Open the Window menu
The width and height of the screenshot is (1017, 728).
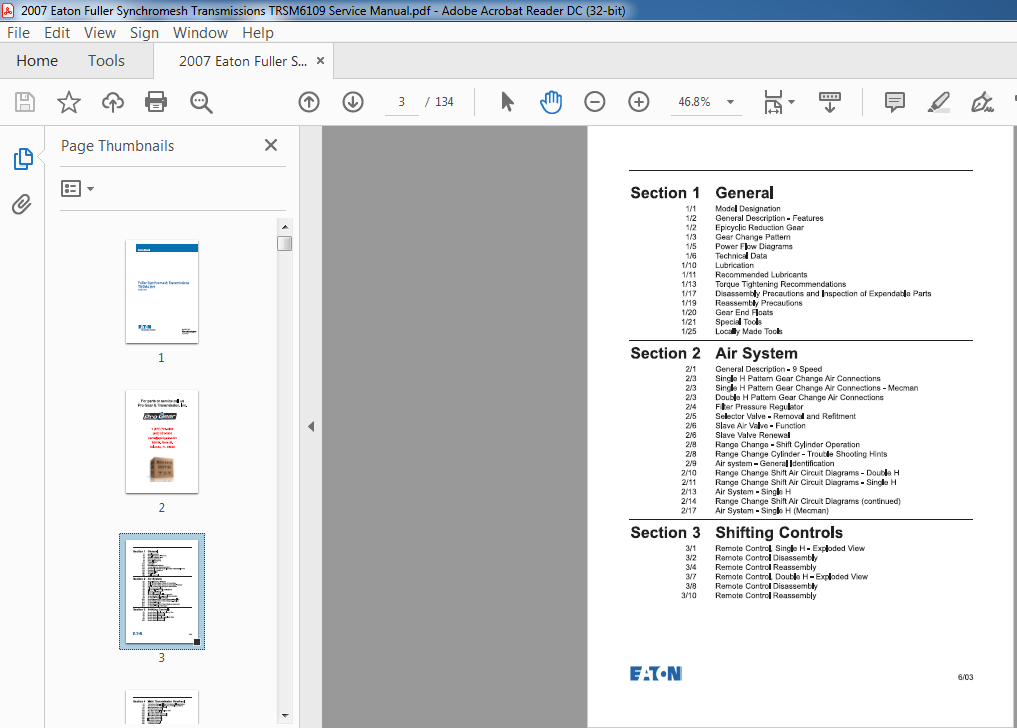[200, 32]
